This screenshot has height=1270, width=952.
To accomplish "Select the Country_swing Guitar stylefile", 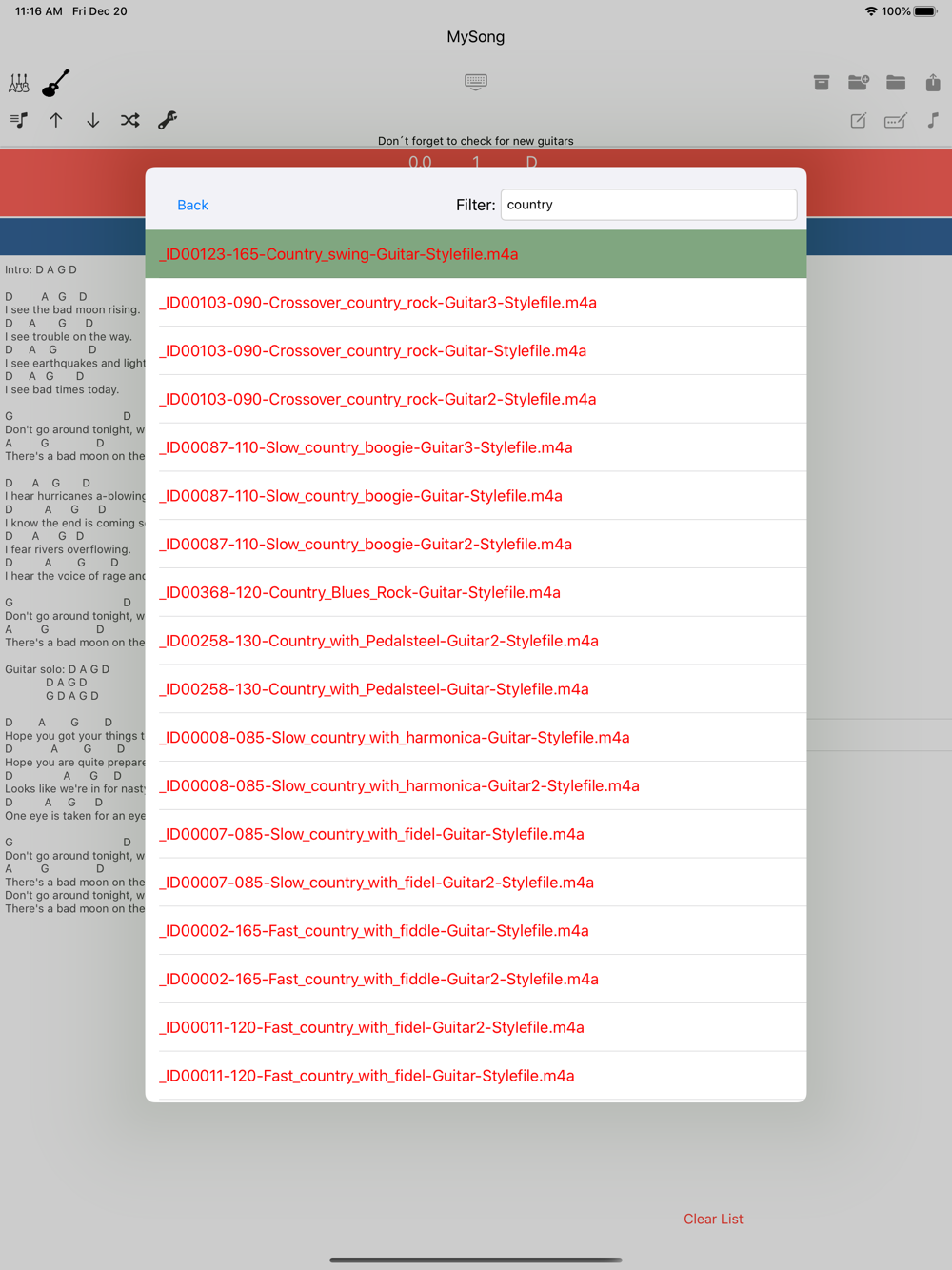I will (x=476, y=254).
